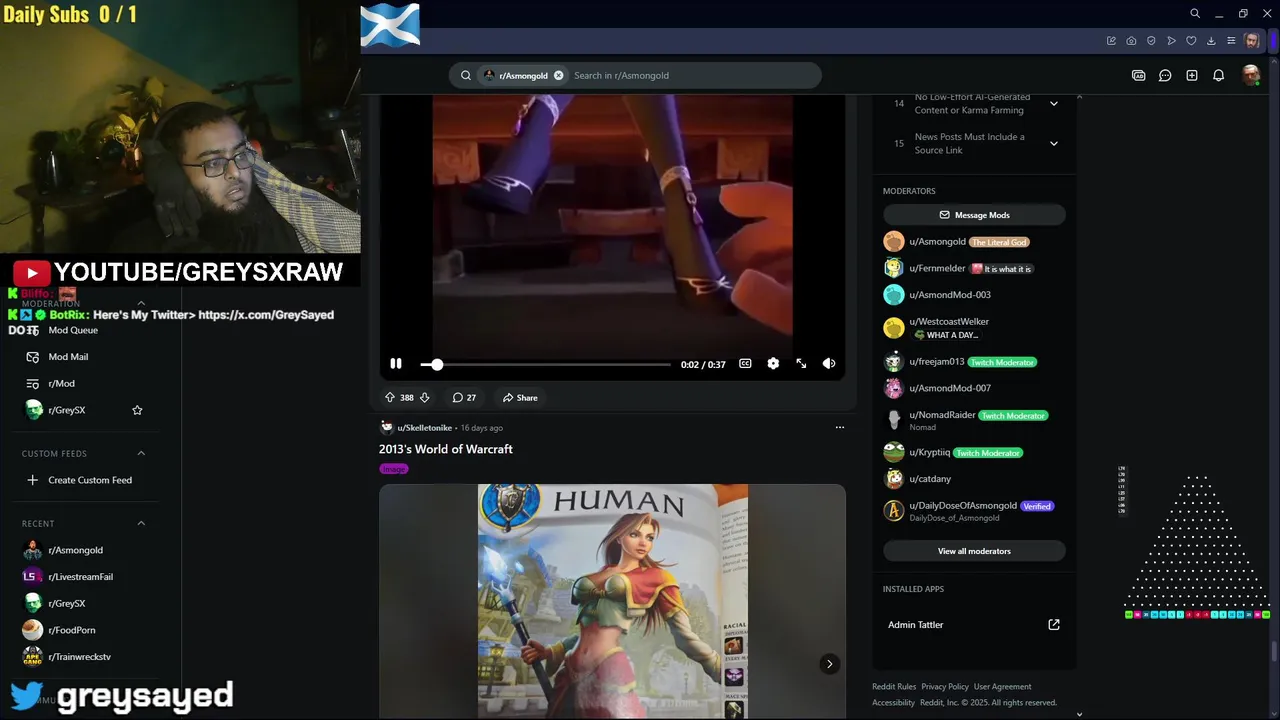This screenshot has height=720, width=1280.
Task: Open u/catdany moderator profile
Action: point(930,479)
